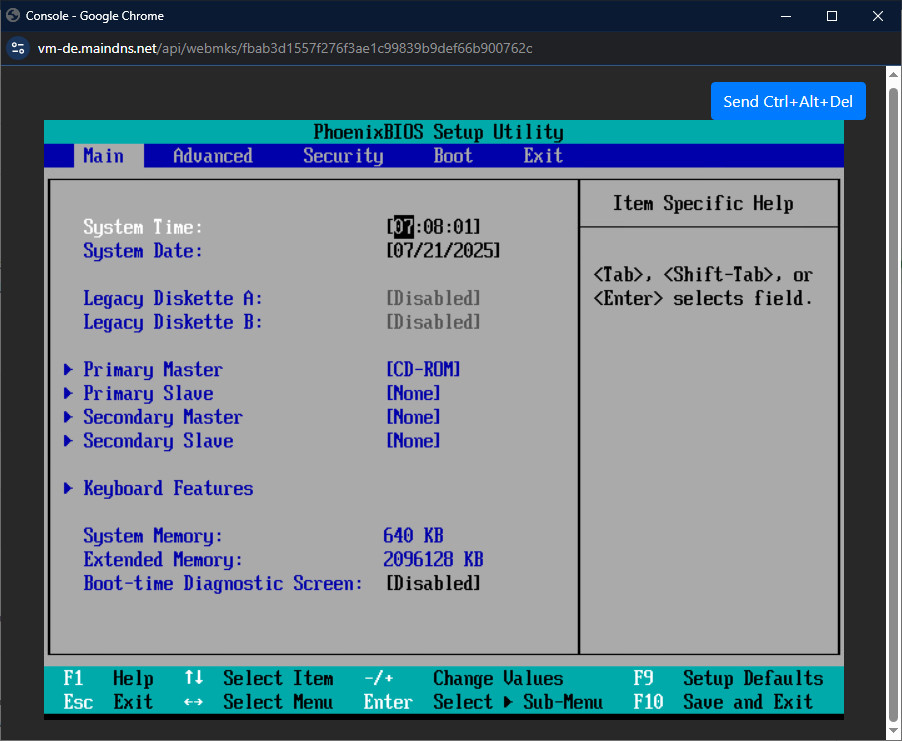902x741 pixels.
Task: Toggle Legacy Diskette A Disabled value
Action: pos(433,299)
